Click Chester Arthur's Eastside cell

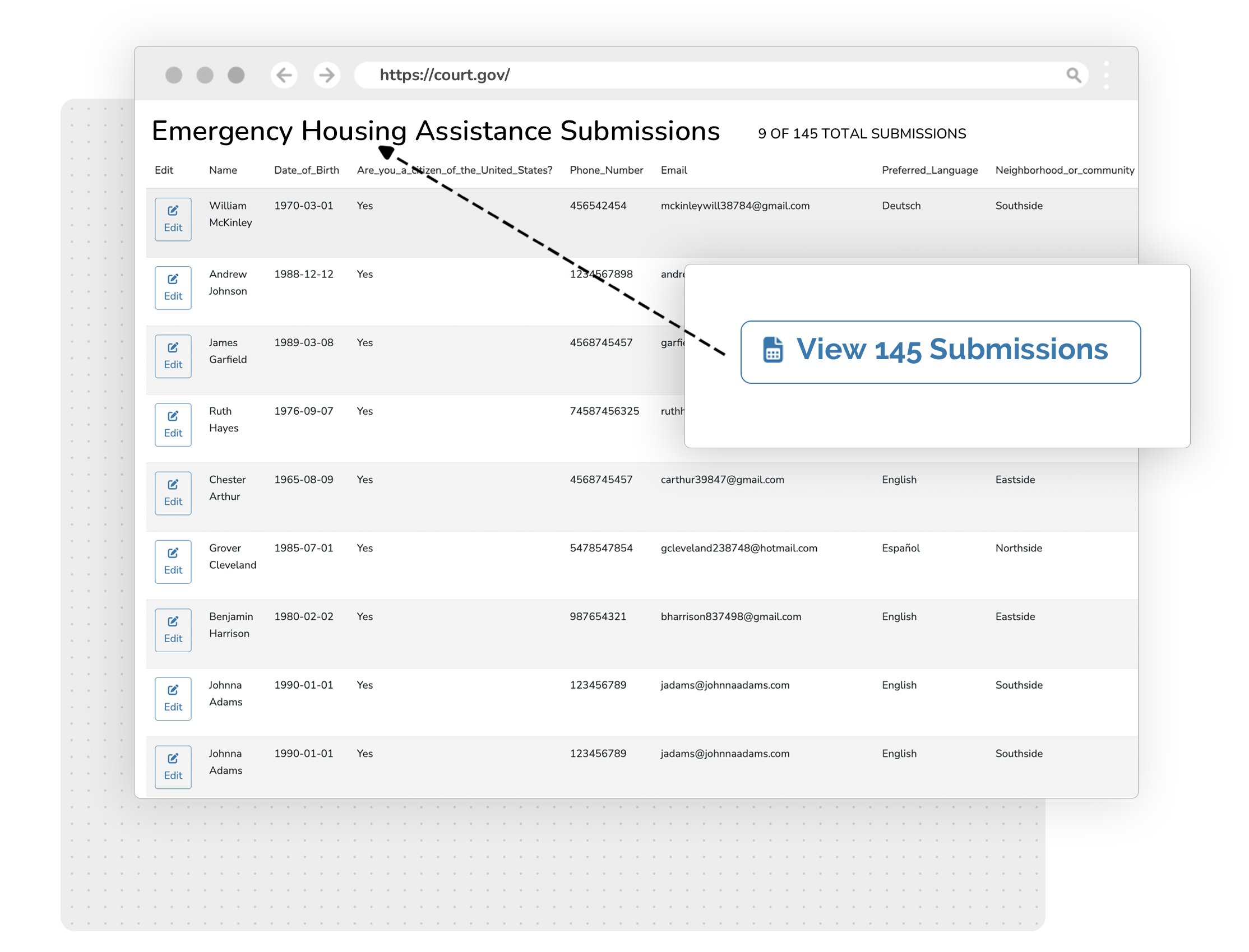(x=1015, y=480)
